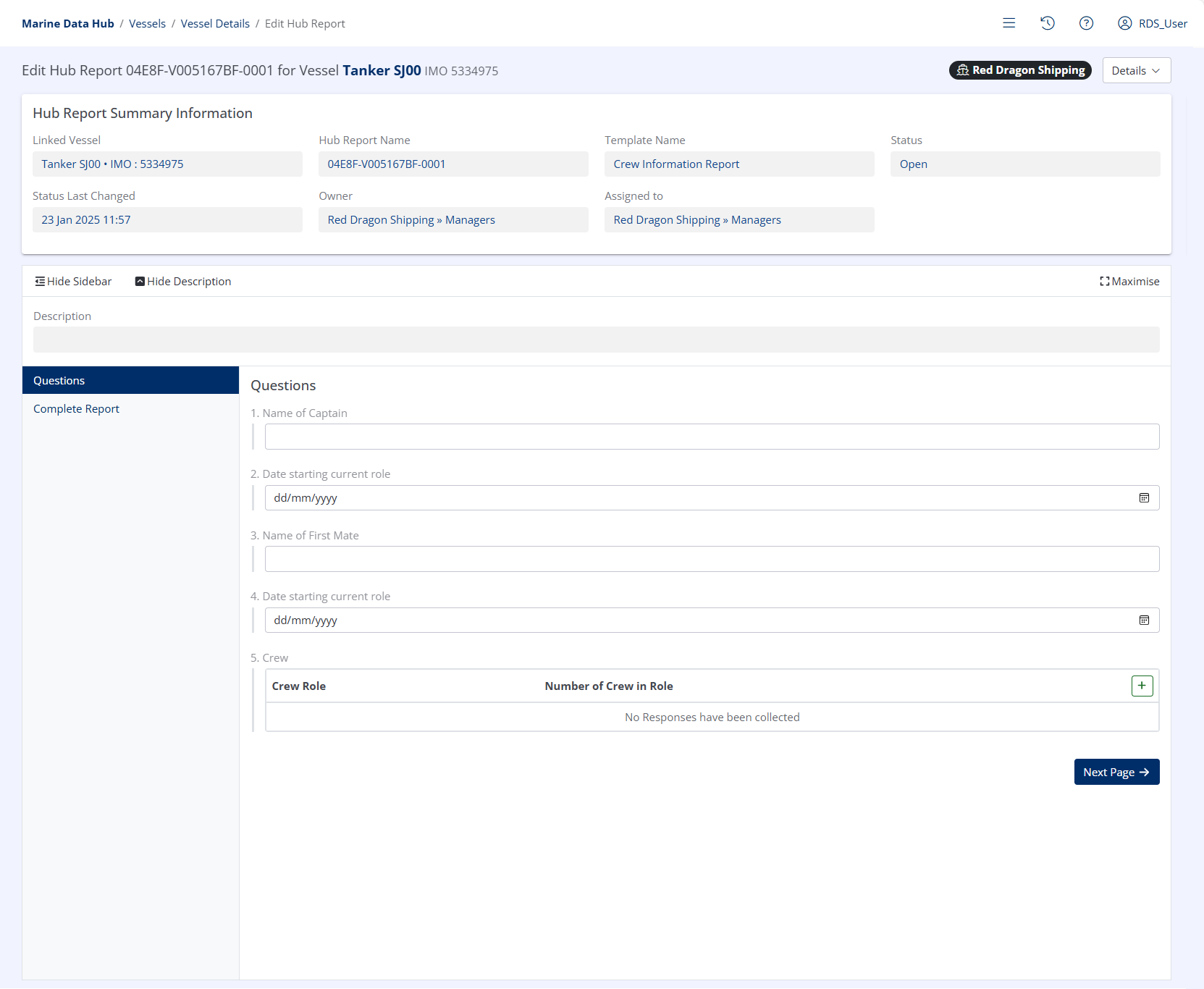Maximise the report panel
This screenshot has width=1204, height=989.
pos(1129,282)
